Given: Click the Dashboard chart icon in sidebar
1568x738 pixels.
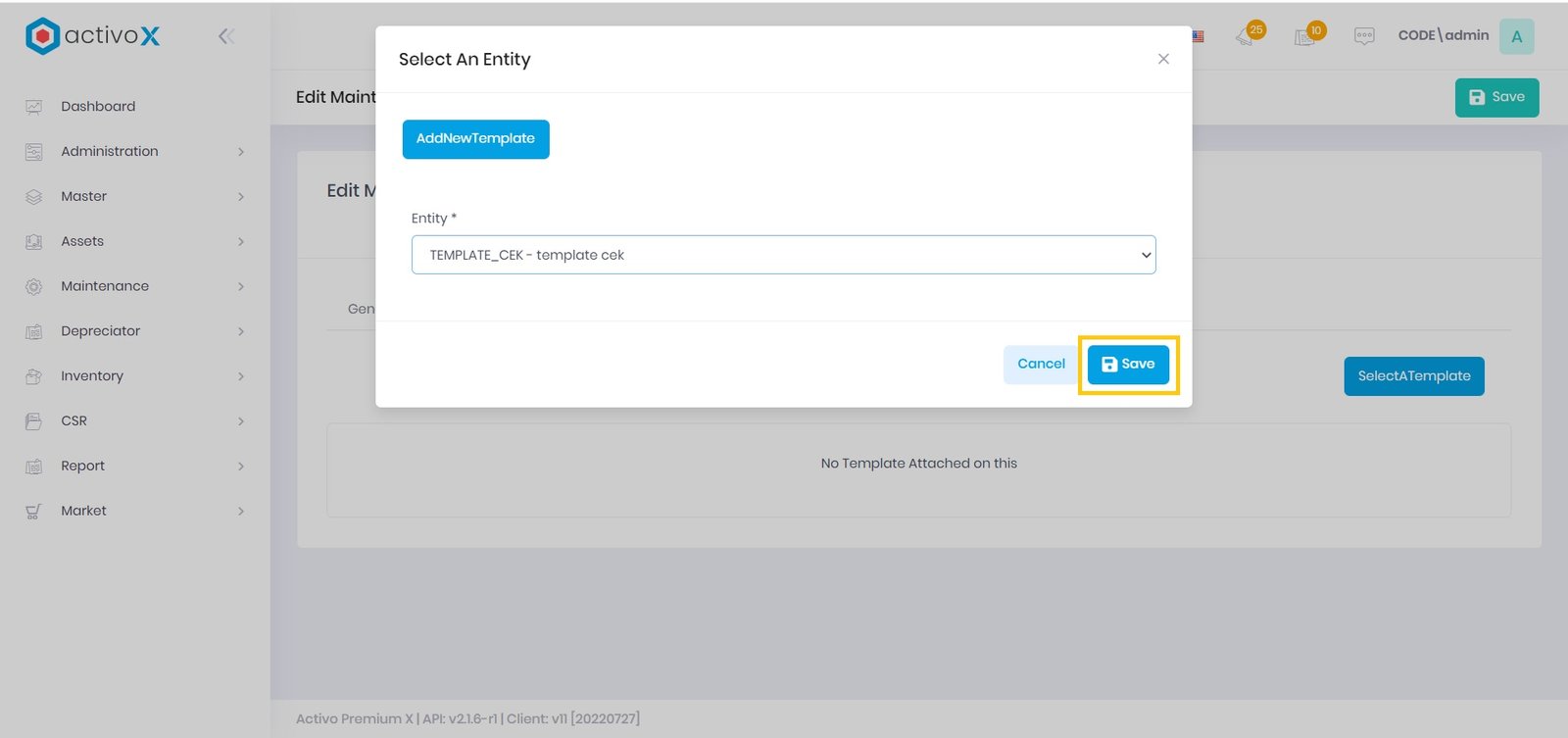Looking at the screenshot, I should click(x=34, y=107).
